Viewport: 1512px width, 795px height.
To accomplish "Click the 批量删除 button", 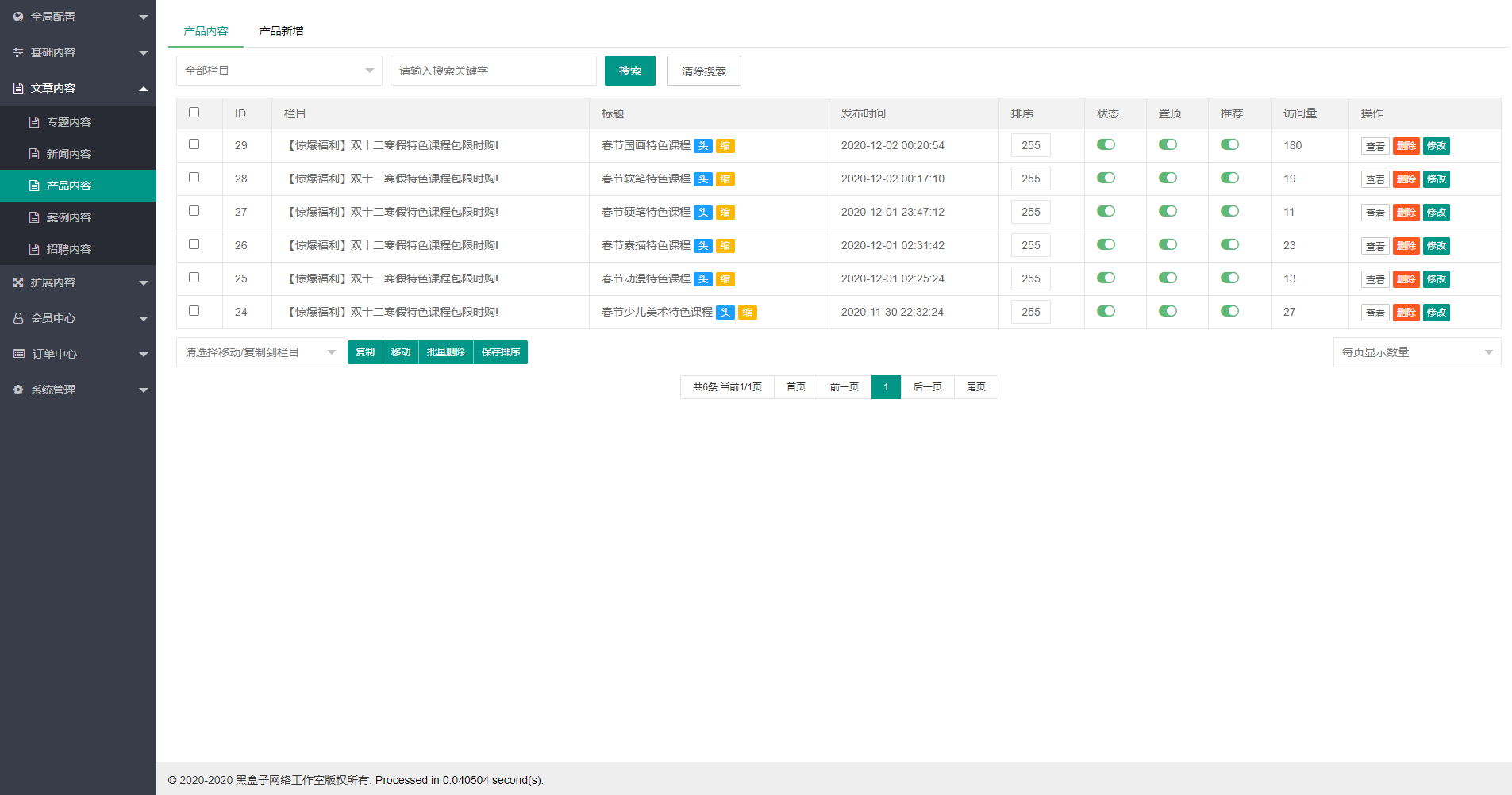I will [446, 352].
